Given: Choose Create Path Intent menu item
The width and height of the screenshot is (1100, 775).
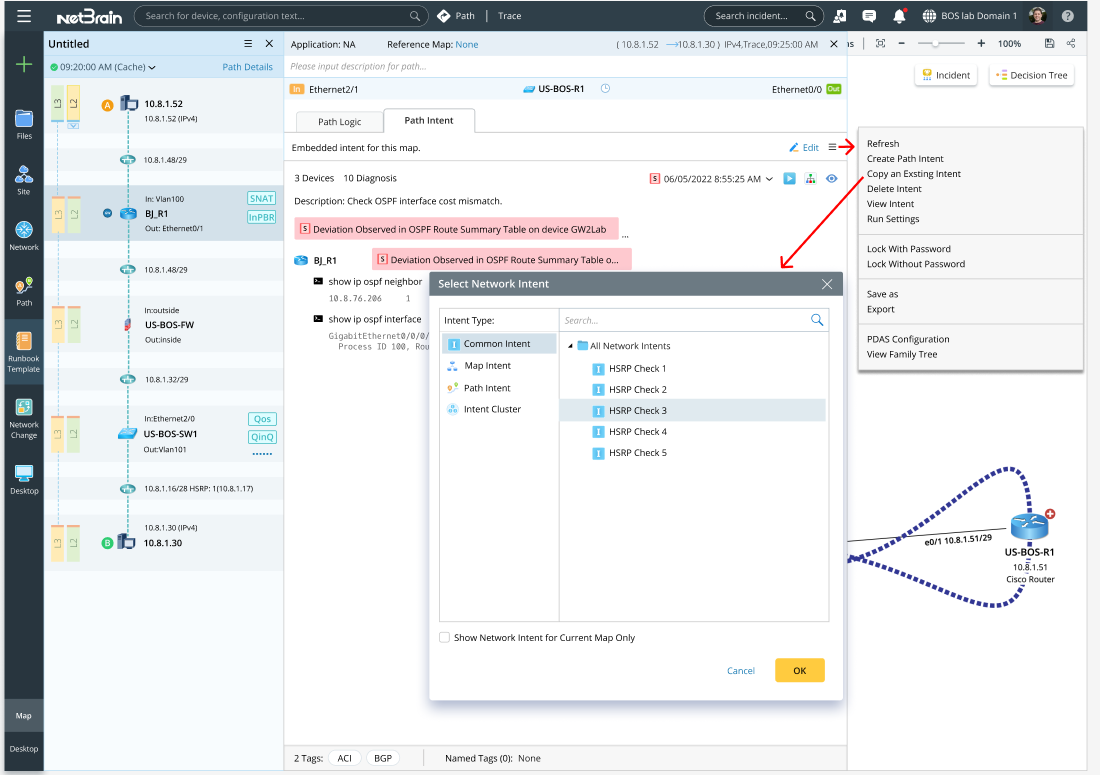Looking at the screenshot, I should click(x=905, y=159).
